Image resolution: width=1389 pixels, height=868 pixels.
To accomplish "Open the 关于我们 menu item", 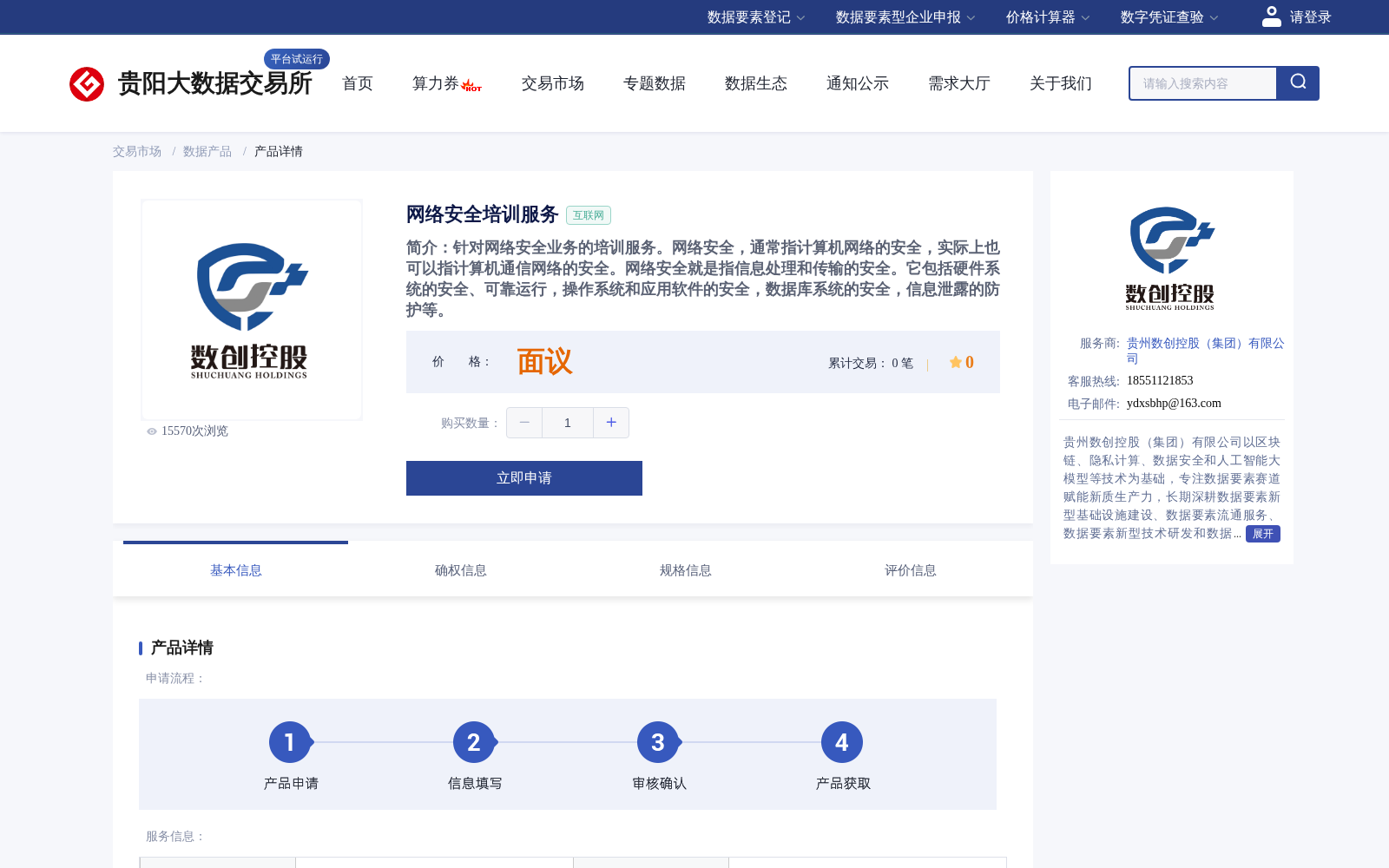I will [1061, 83].
